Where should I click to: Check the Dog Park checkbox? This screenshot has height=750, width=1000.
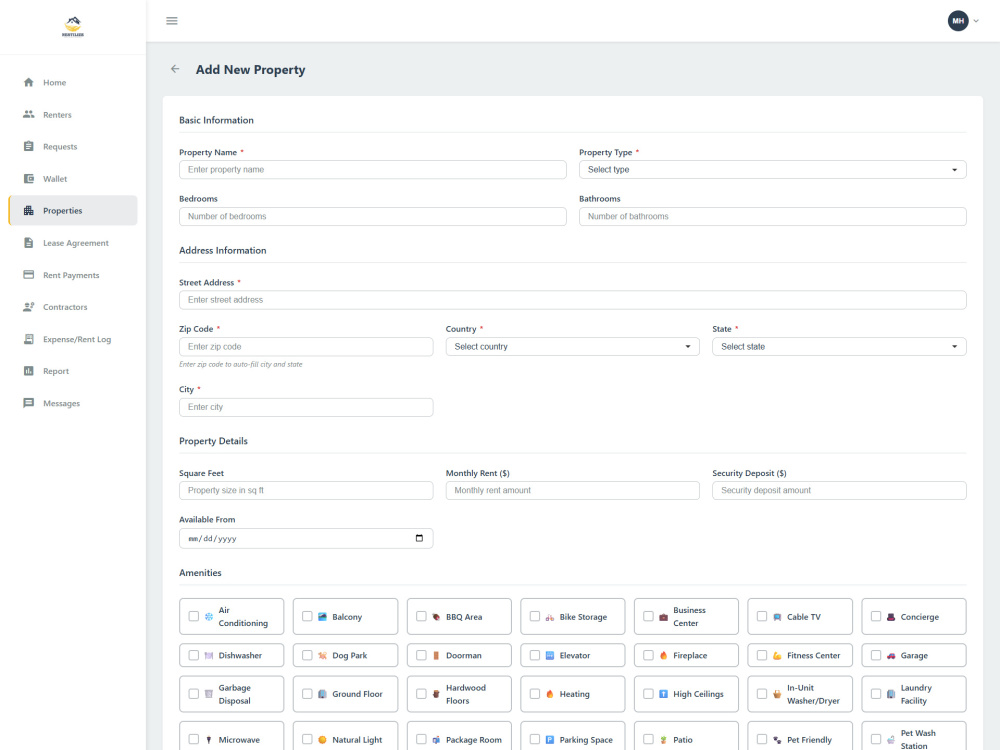click(x=307, y=655)
